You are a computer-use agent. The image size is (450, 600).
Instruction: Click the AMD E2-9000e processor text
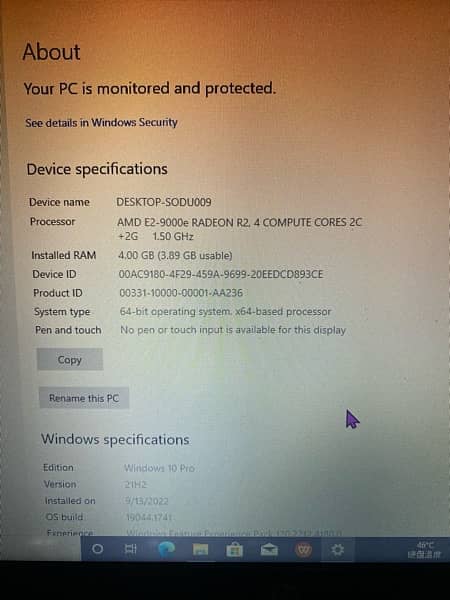(240, 229)
